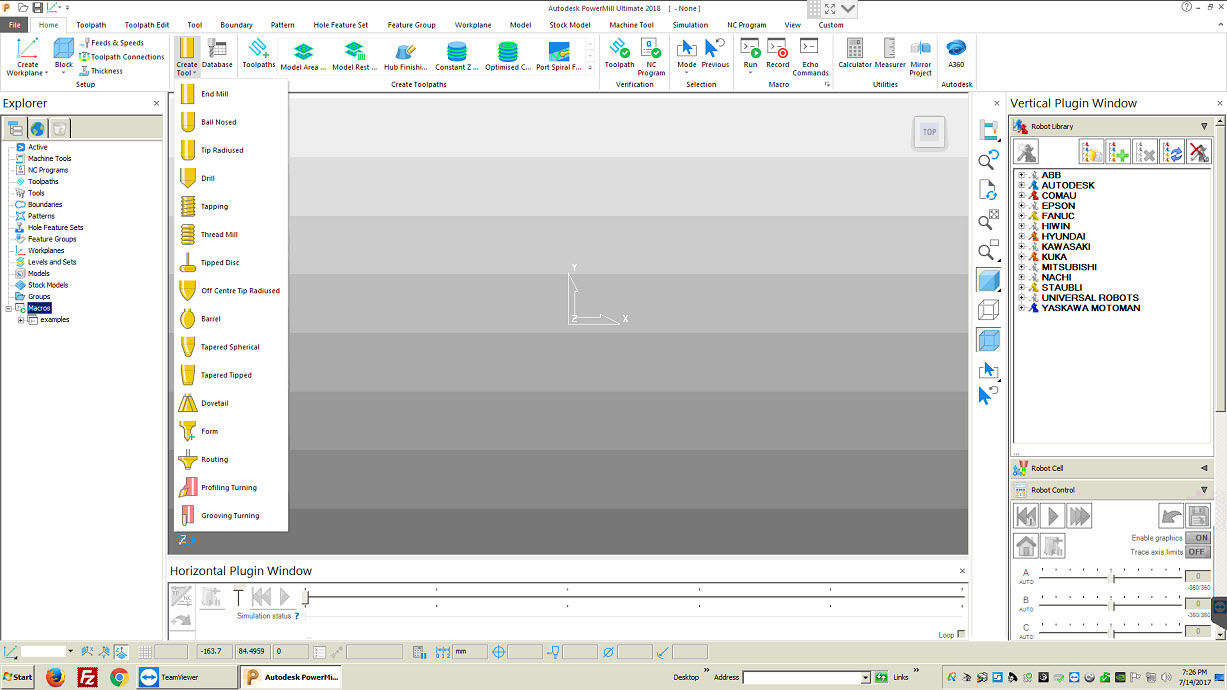
Task: Expand YASKAWA MOTOMAN tree node
Action: [x=1022, y=308]
